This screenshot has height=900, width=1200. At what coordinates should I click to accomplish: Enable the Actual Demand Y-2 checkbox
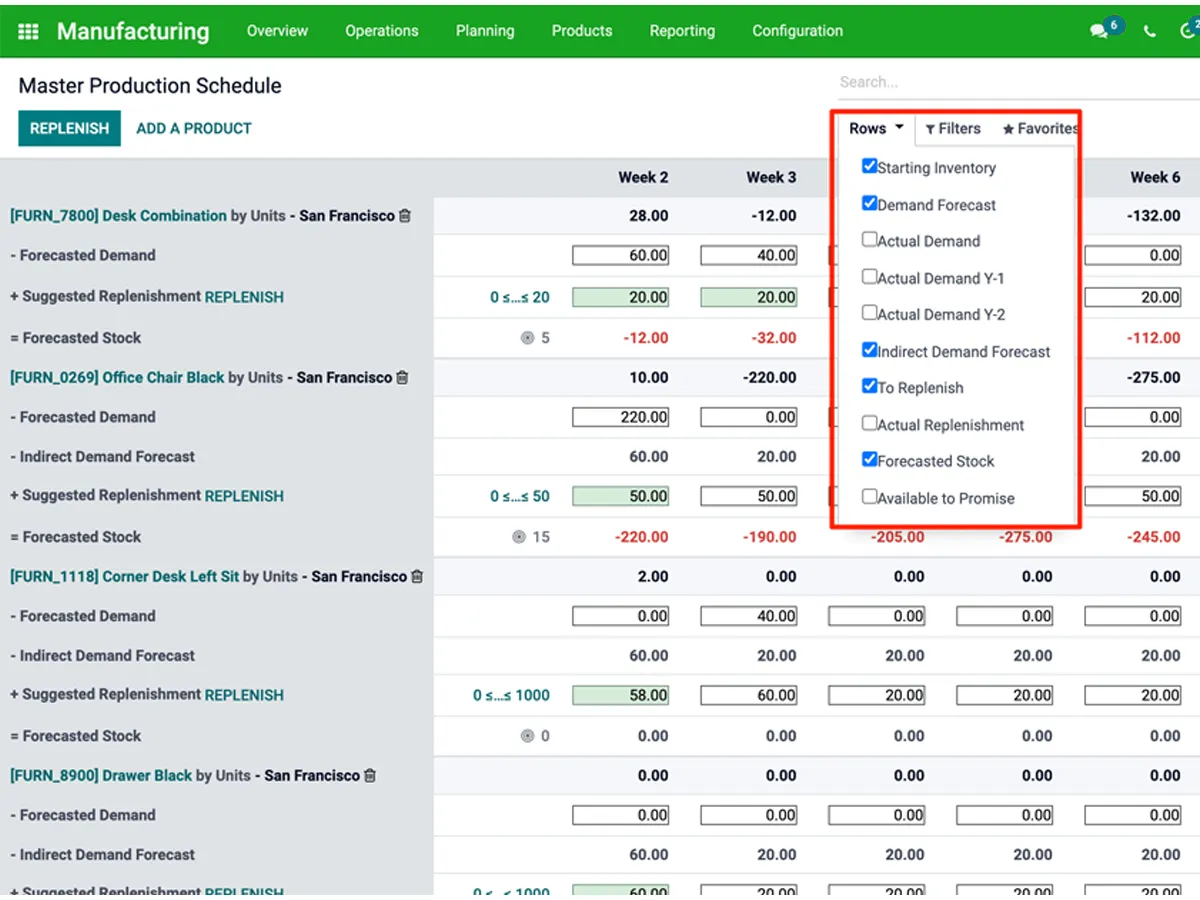pos(869,312)
